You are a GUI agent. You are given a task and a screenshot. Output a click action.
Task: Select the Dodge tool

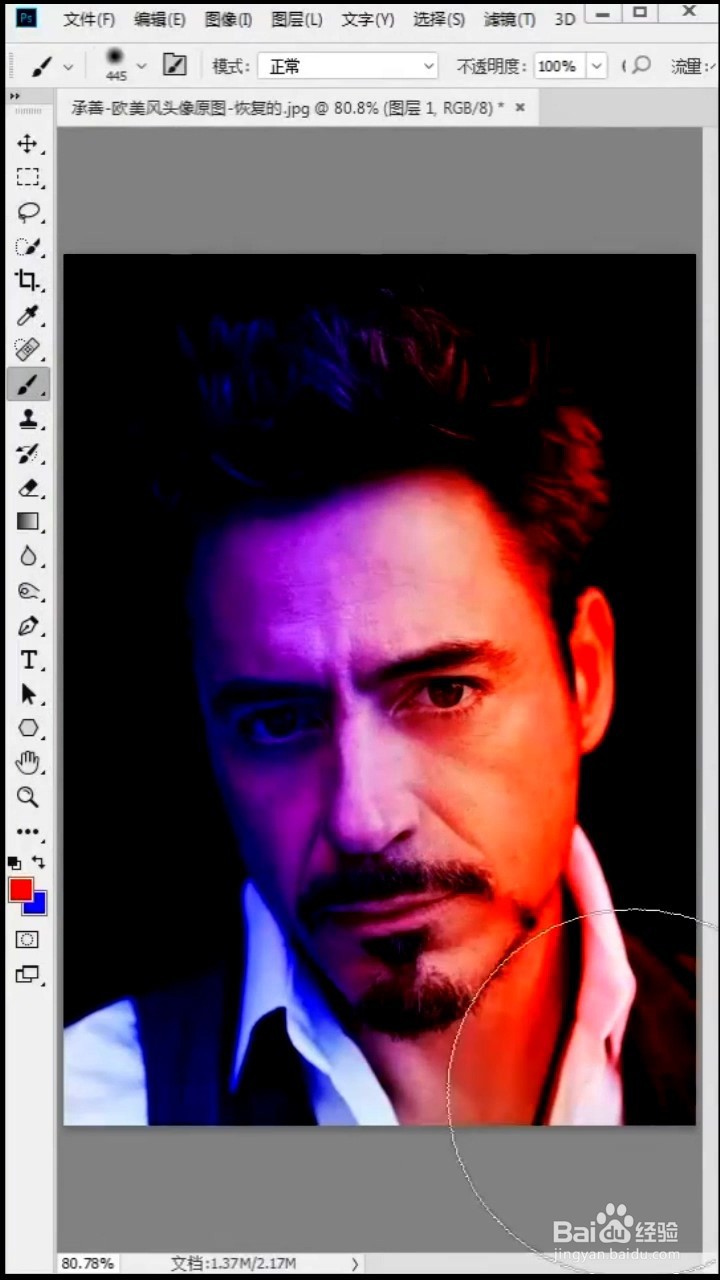point(28,590)
